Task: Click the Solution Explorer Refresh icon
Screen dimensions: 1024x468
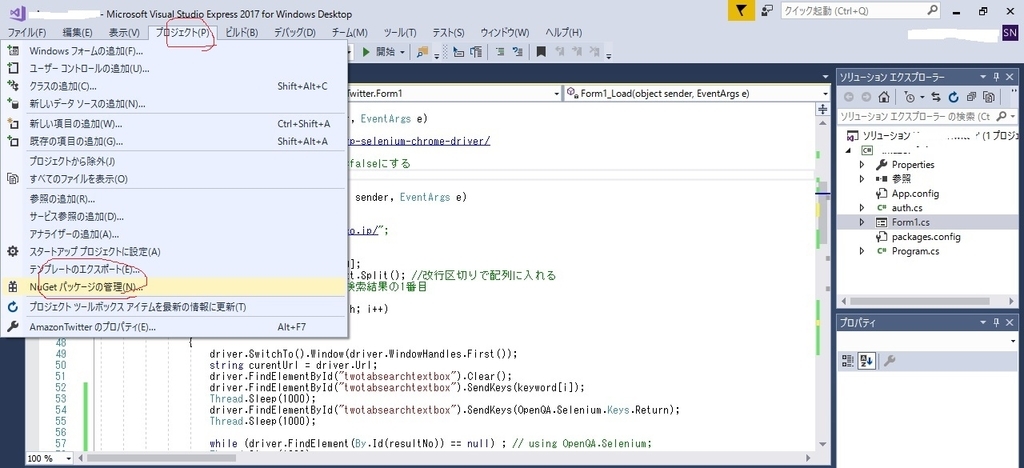Action: (953, 97)
